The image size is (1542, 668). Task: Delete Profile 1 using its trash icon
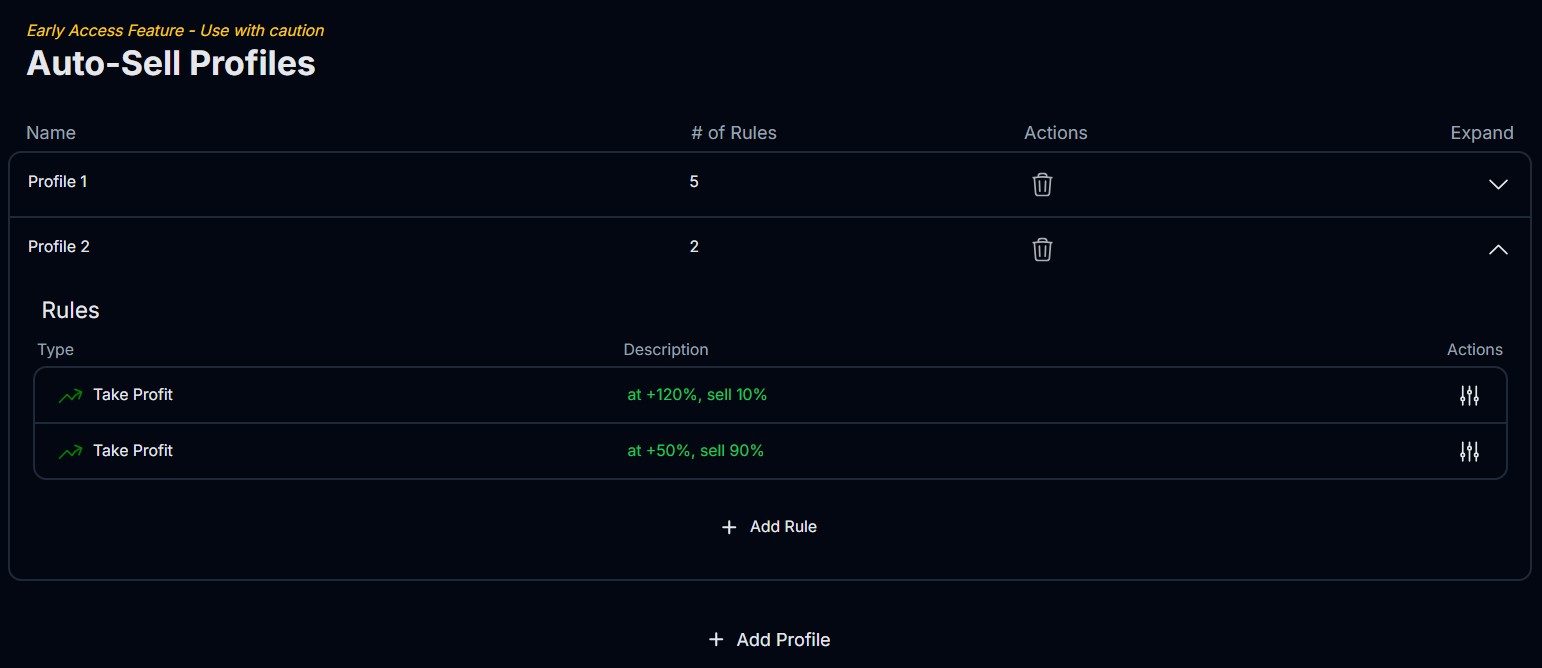coord(1042,184)
